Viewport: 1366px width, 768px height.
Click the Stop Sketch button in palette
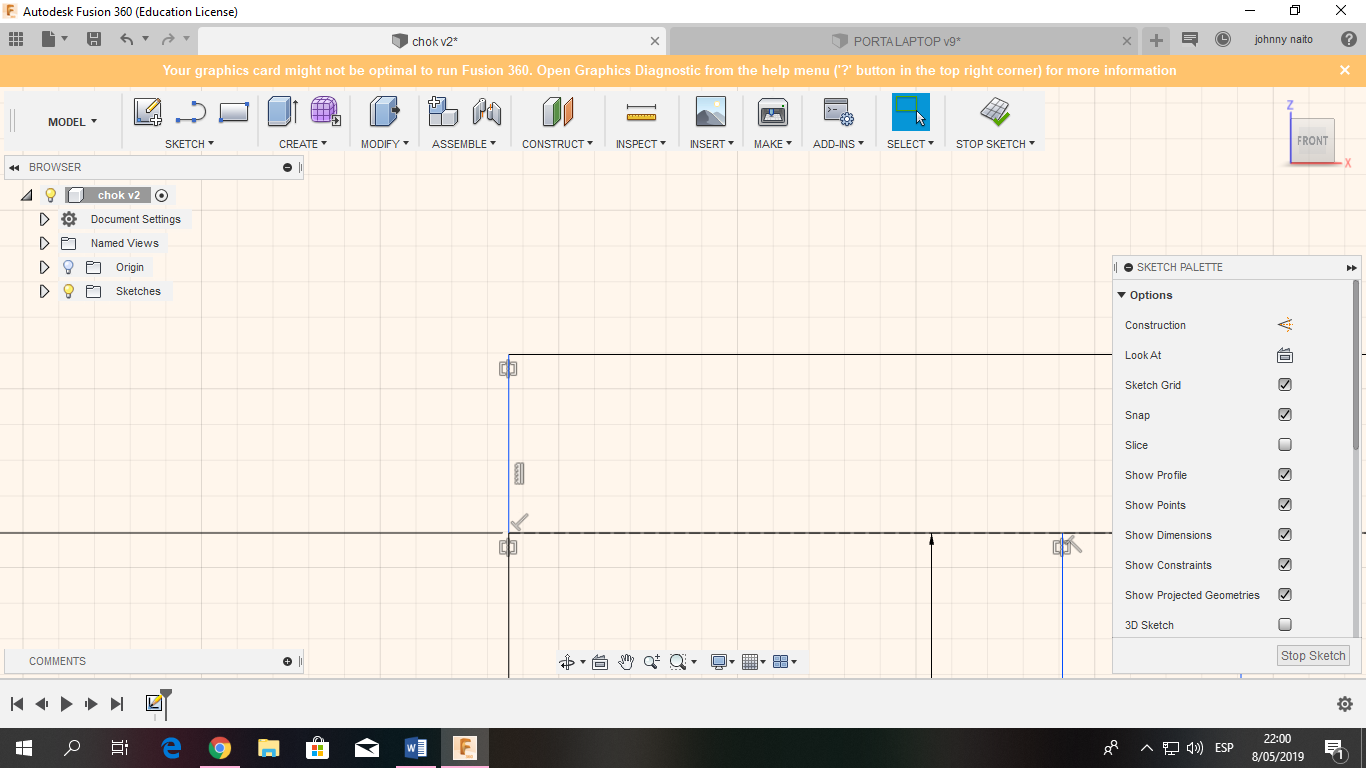pyautogui.click(x=1313, y=656)
